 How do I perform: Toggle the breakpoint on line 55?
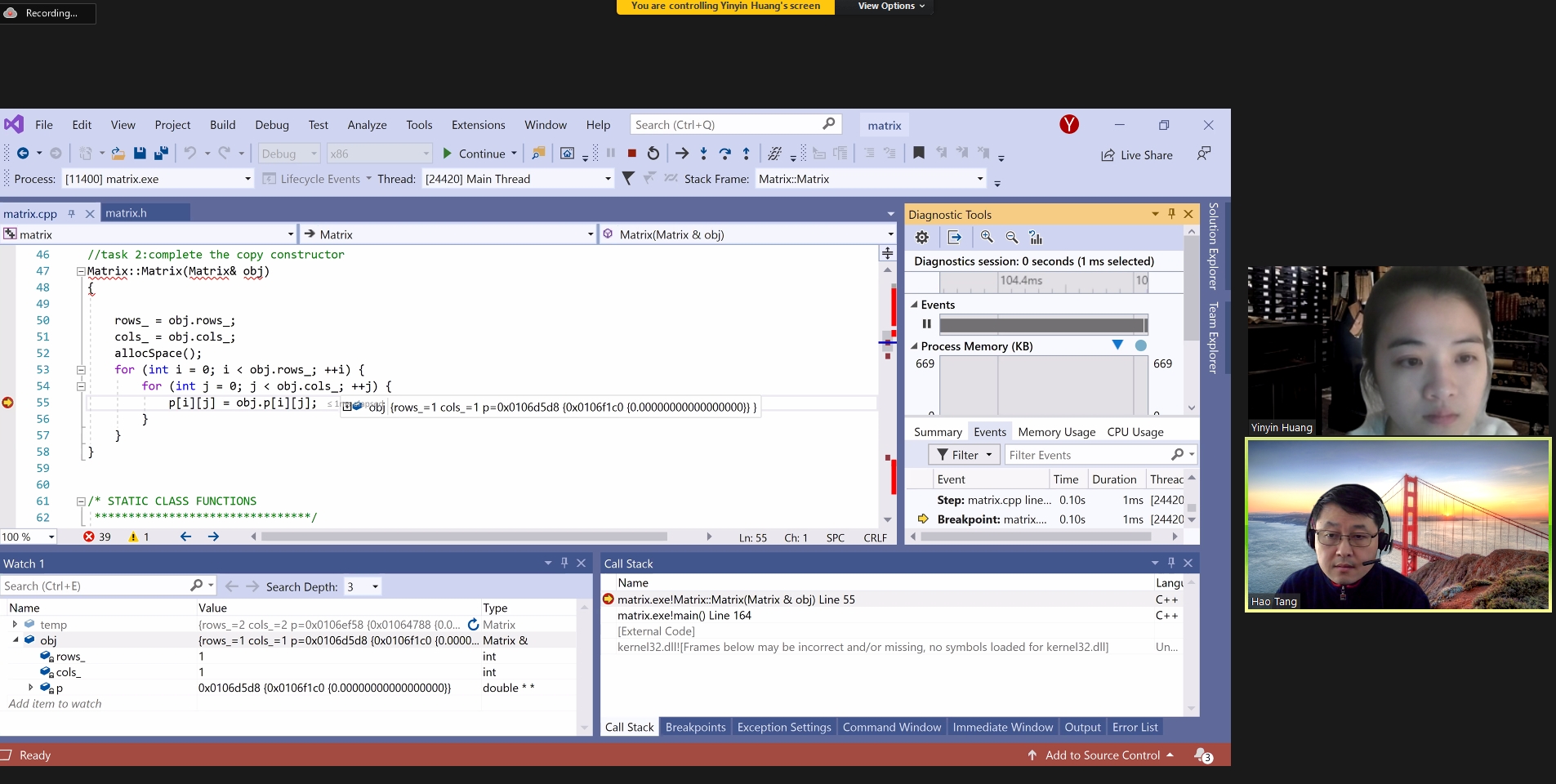pyautogui.click(x=8, y=403)
